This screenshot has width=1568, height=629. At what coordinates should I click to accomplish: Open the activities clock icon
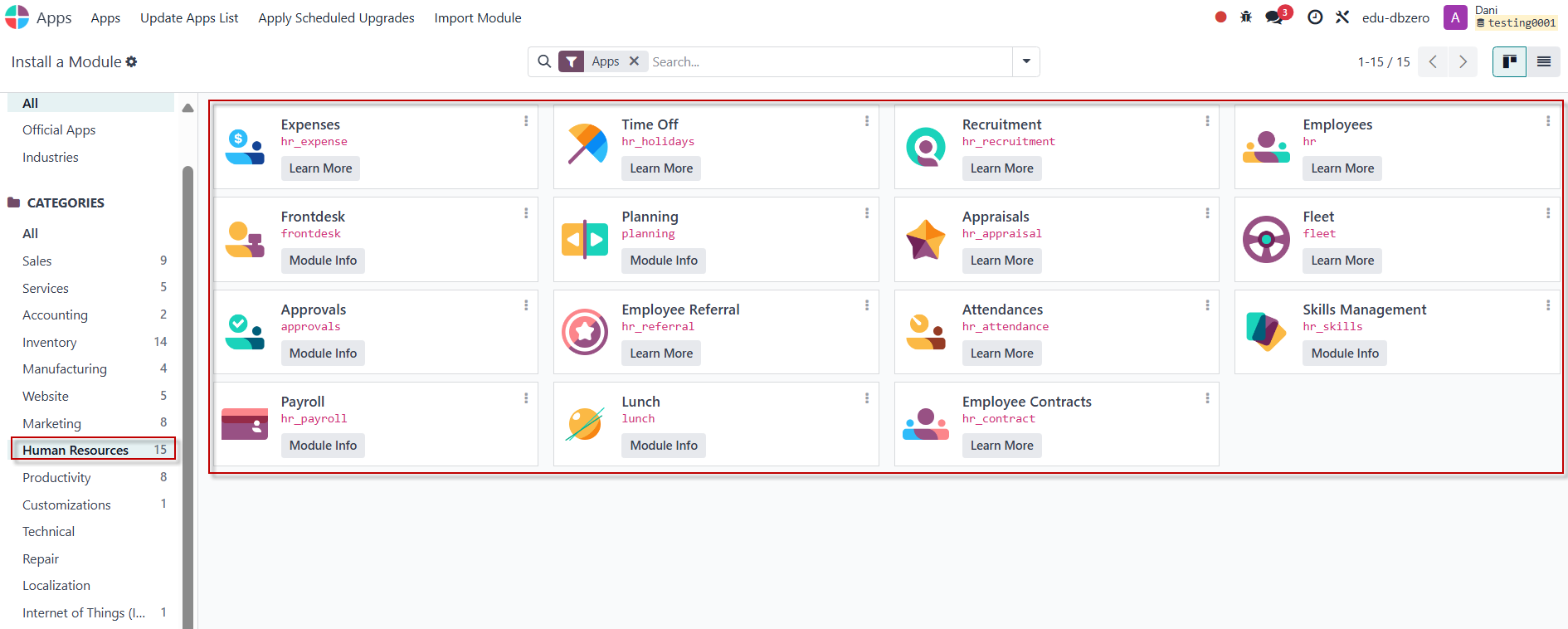(x=1315, y=17)
